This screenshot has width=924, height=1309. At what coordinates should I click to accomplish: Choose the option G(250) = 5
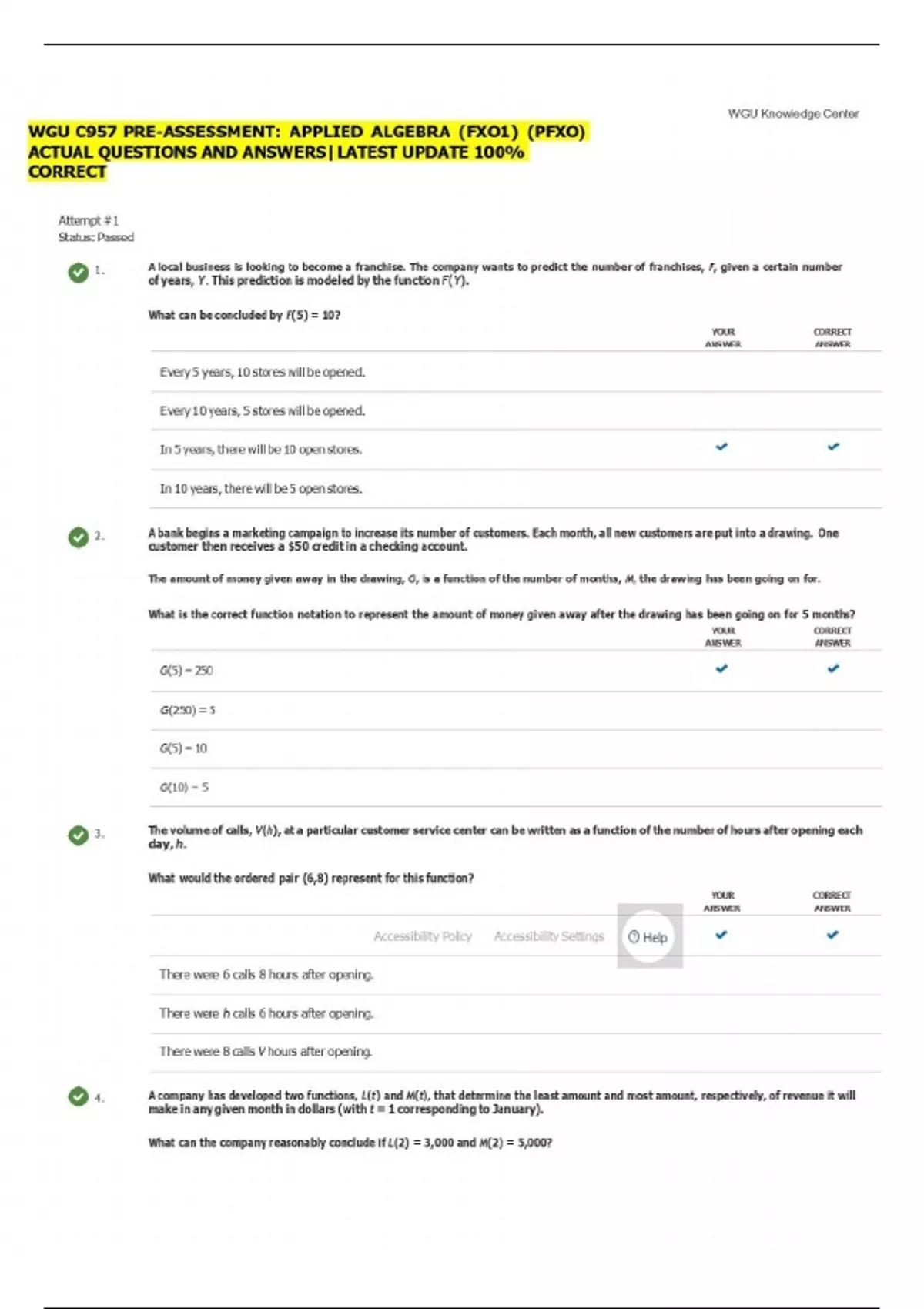pos(187,710)
